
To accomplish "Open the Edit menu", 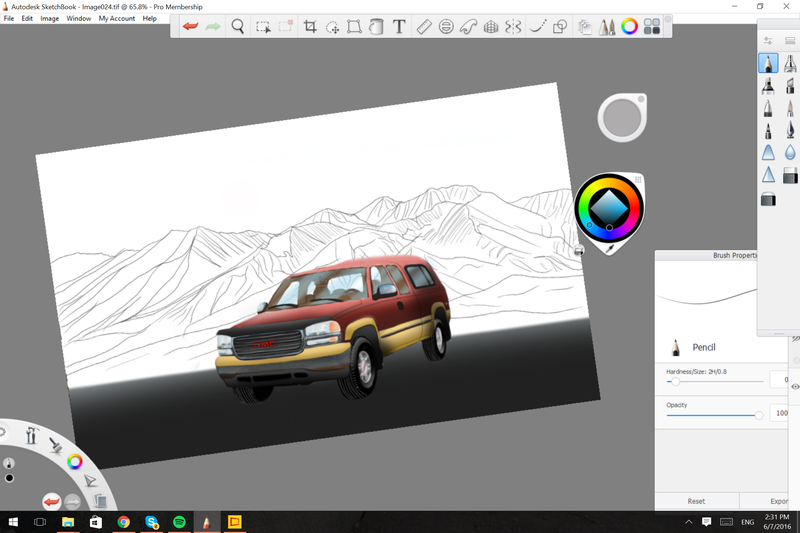I will [x=27, y=18].
